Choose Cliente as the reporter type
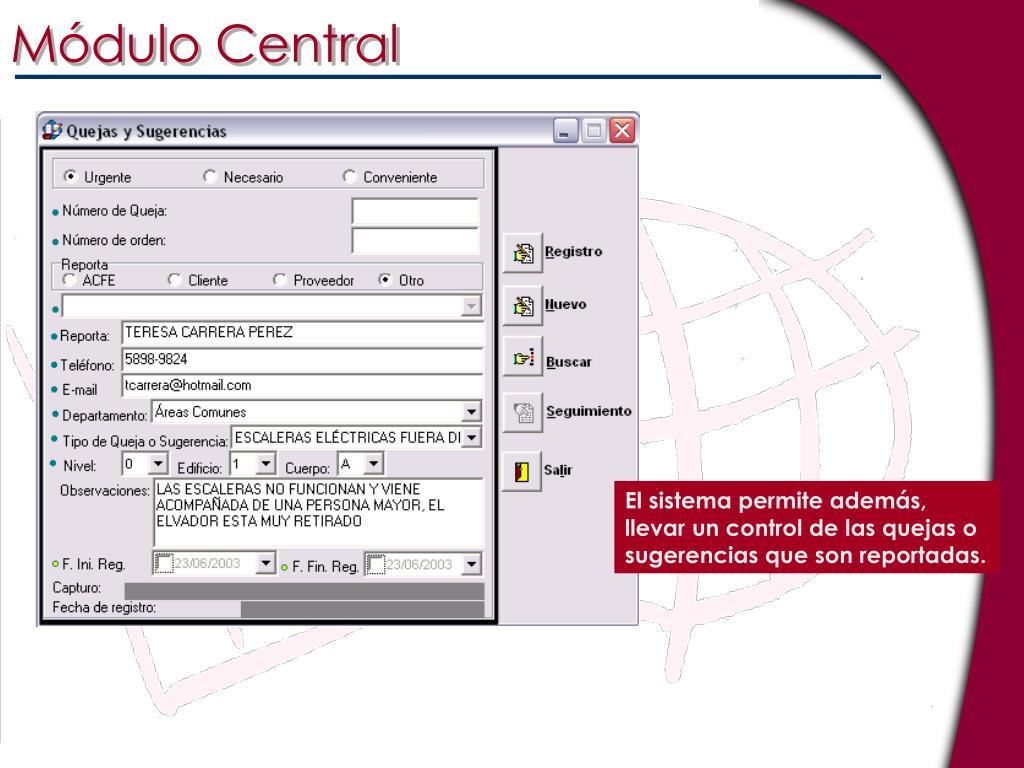Viewport: 1024px width, 768px height. tap(174, 280)
